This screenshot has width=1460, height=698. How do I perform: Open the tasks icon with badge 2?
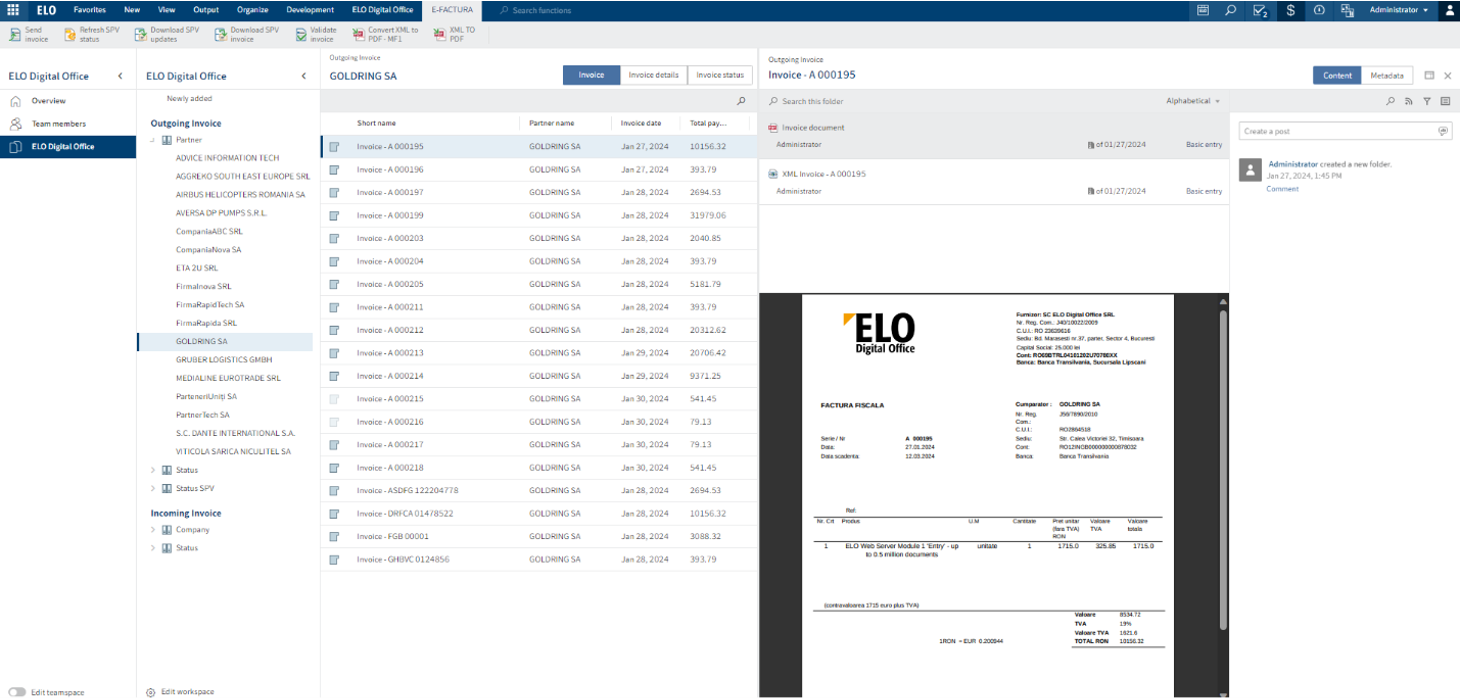tap(1261, 10)
